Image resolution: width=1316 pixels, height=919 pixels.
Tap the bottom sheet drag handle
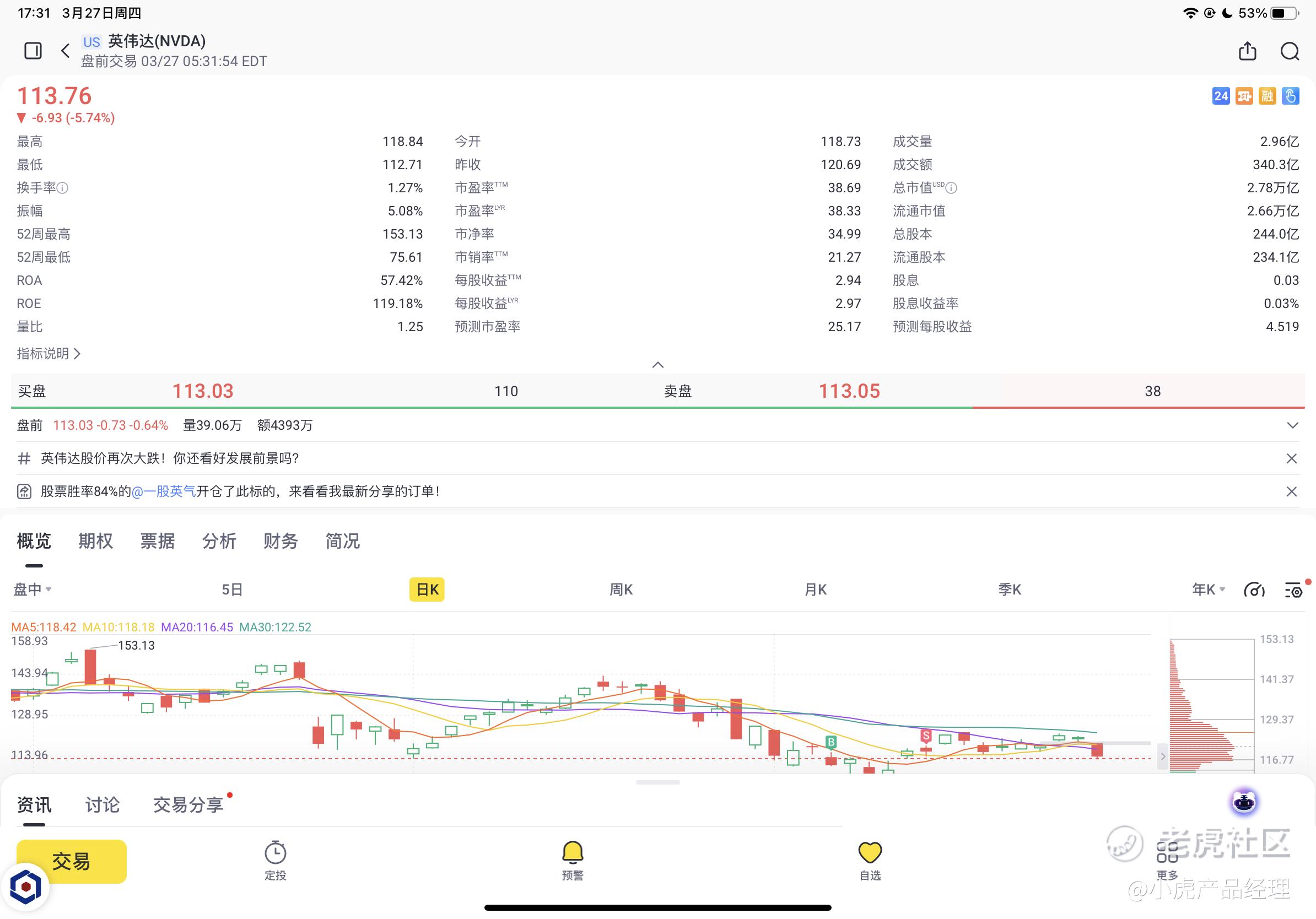(658, 782)
